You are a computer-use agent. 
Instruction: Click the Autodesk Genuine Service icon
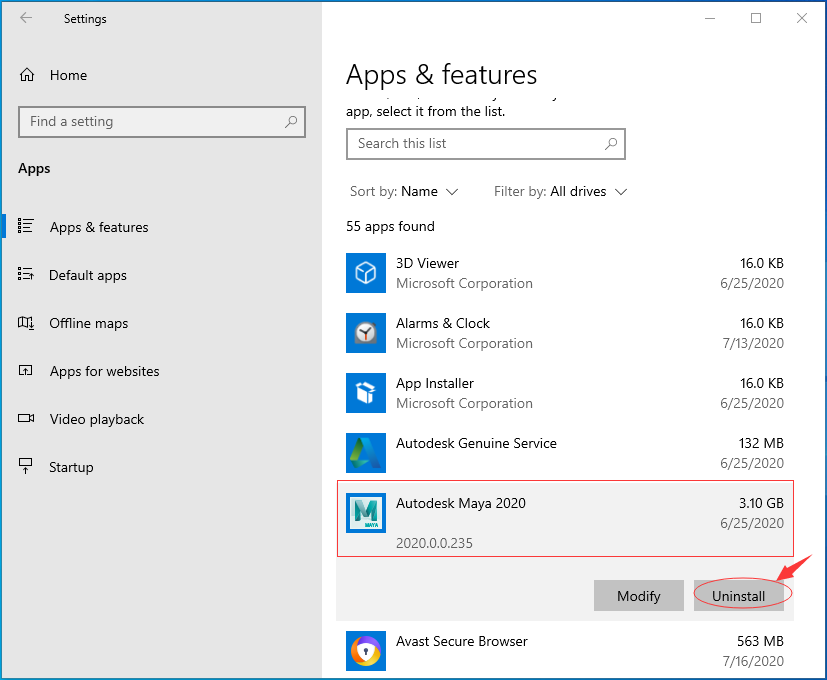tap(366, 453)
